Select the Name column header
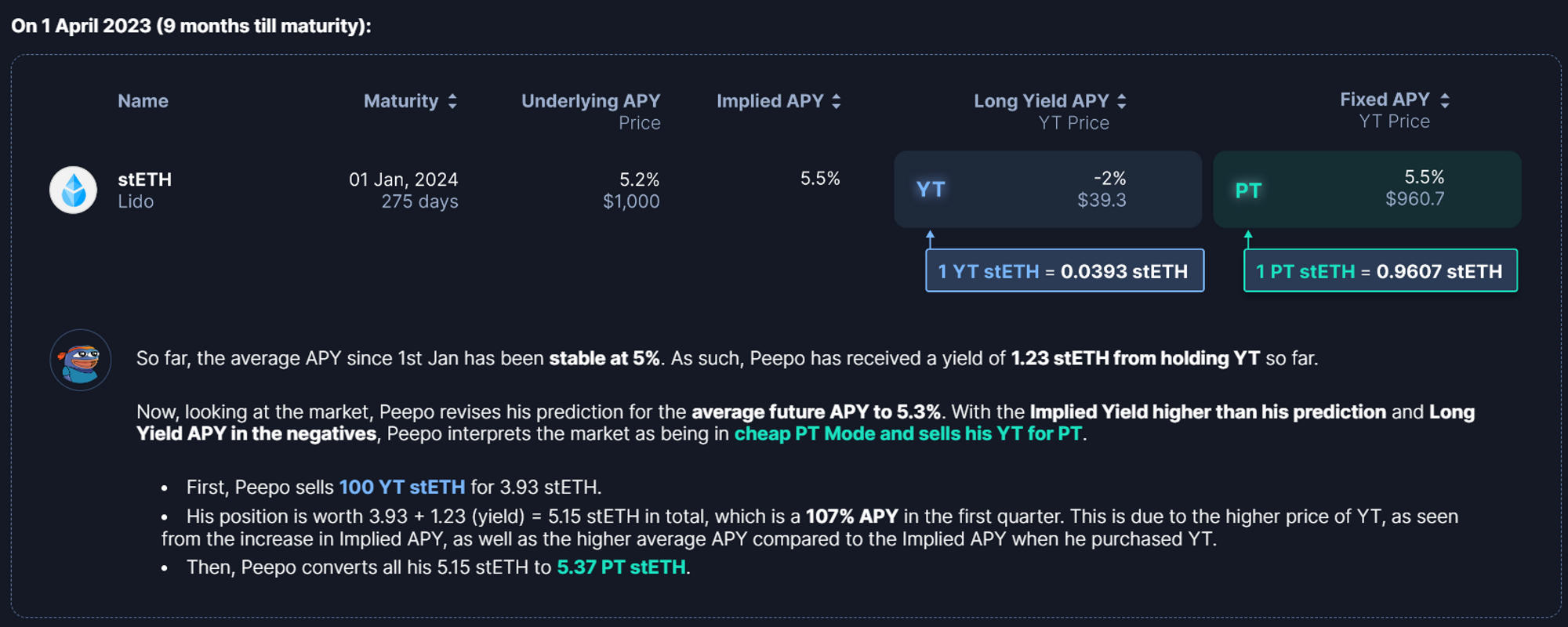 pos(143,101)
